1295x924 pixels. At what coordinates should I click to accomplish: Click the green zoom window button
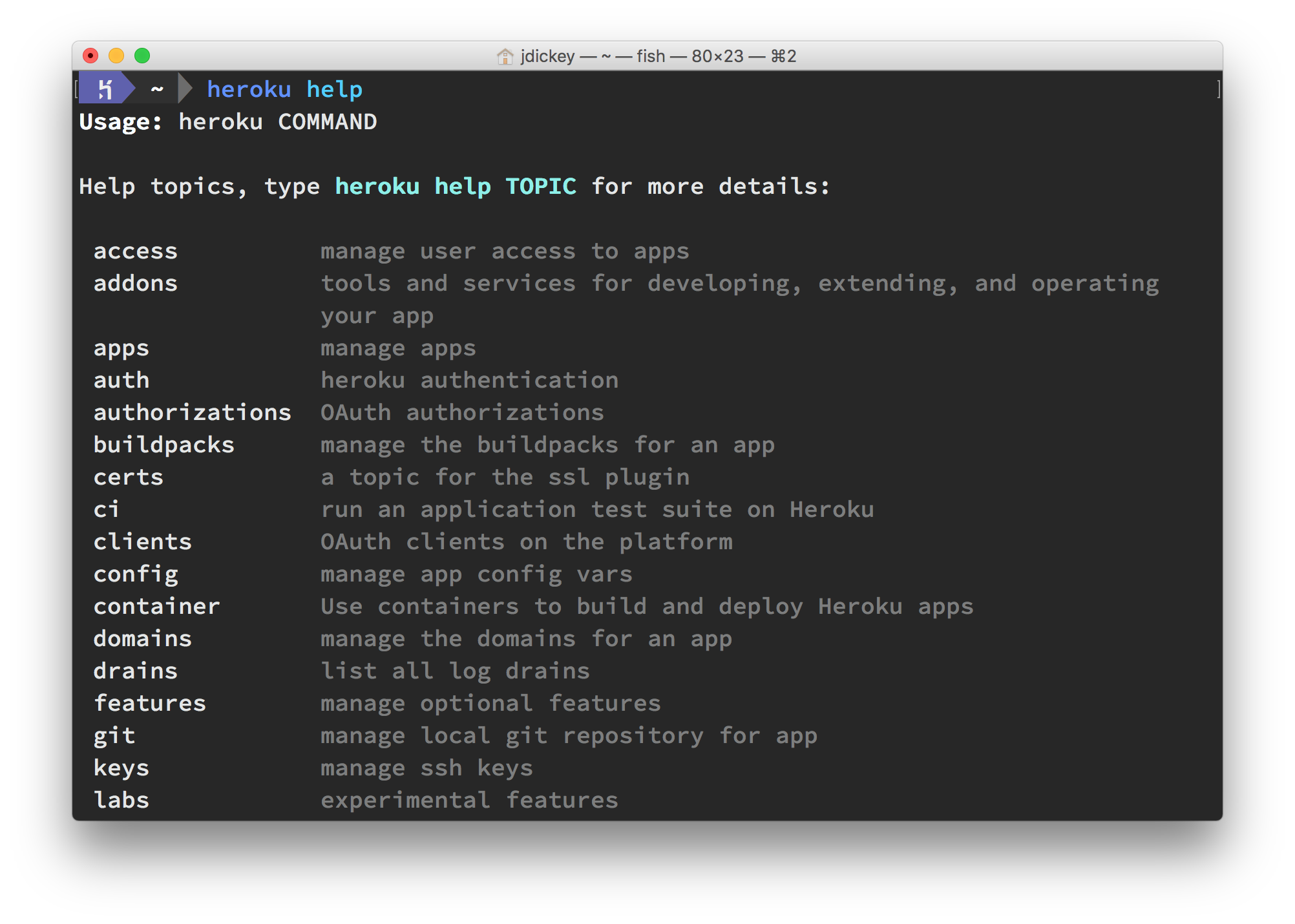[x=142, y=56]
